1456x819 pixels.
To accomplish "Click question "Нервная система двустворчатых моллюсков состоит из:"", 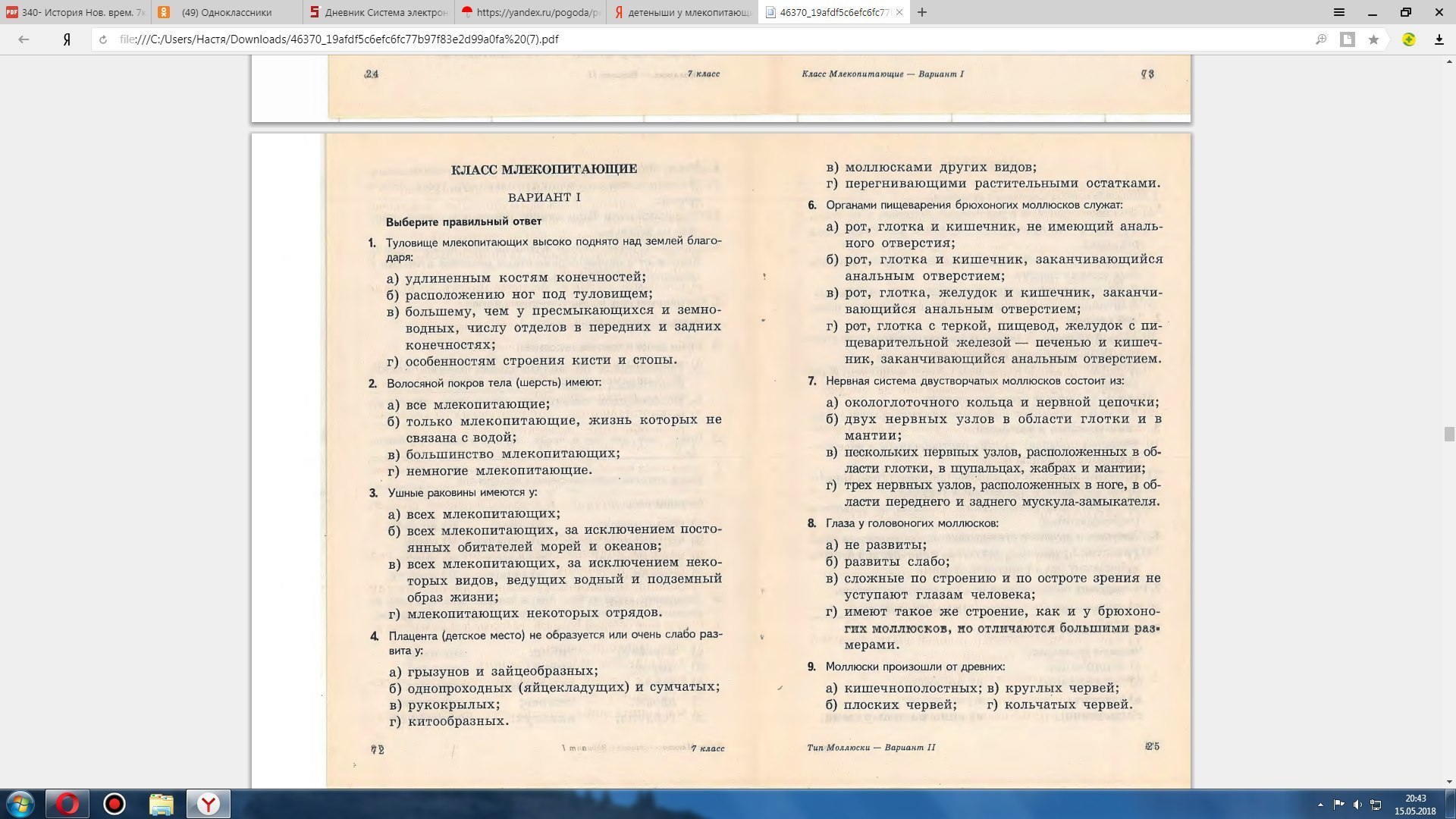I will (974, 381).
